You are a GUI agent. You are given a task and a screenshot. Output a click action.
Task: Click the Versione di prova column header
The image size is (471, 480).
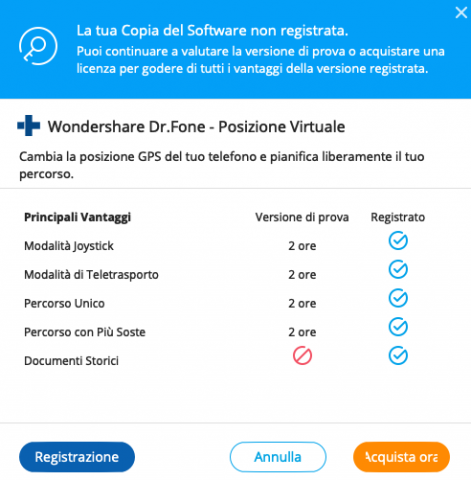coord(302,217)
